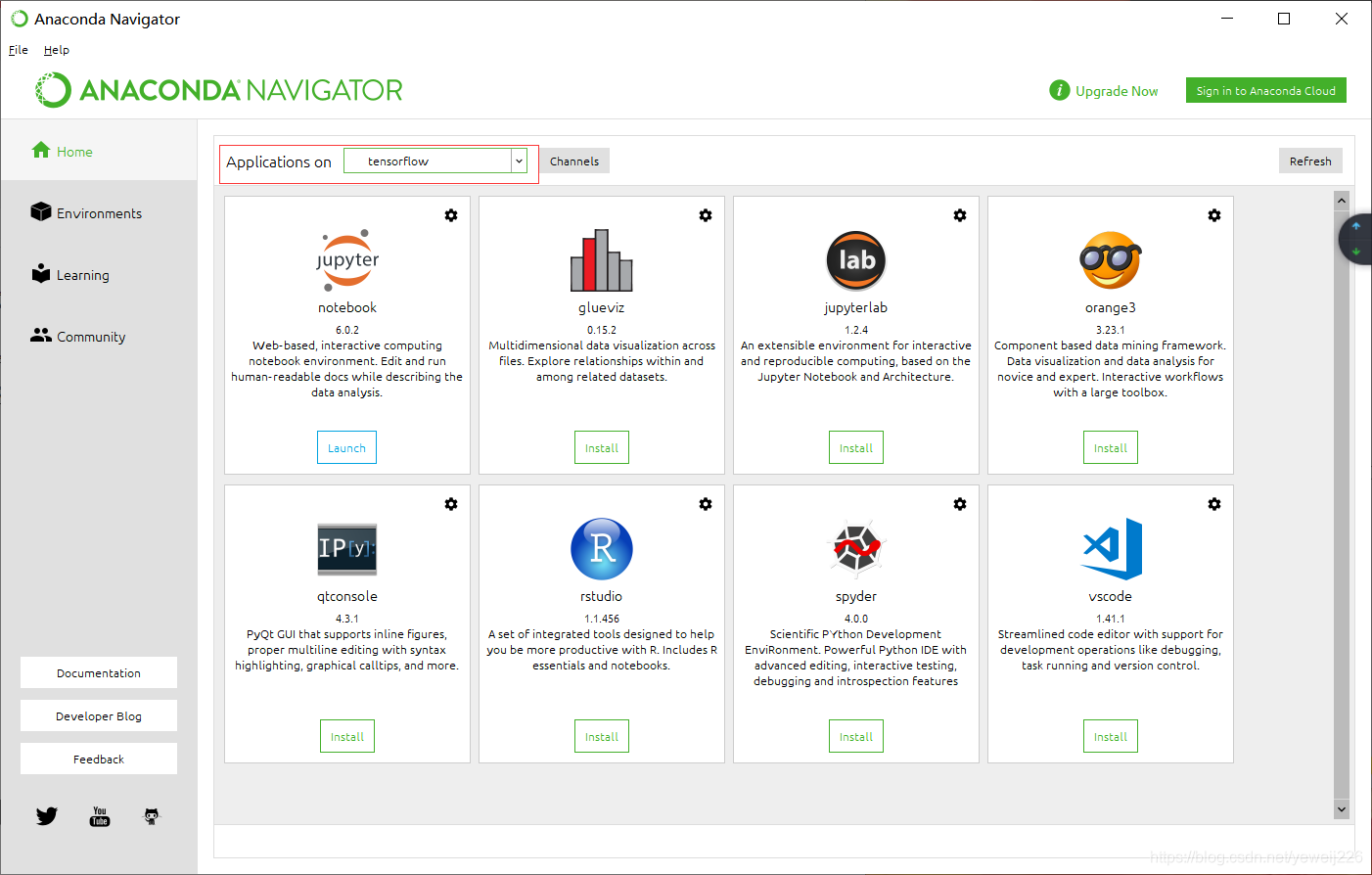
Task: Click the spyder version 4.0.0 text
Action: (856, 619)
